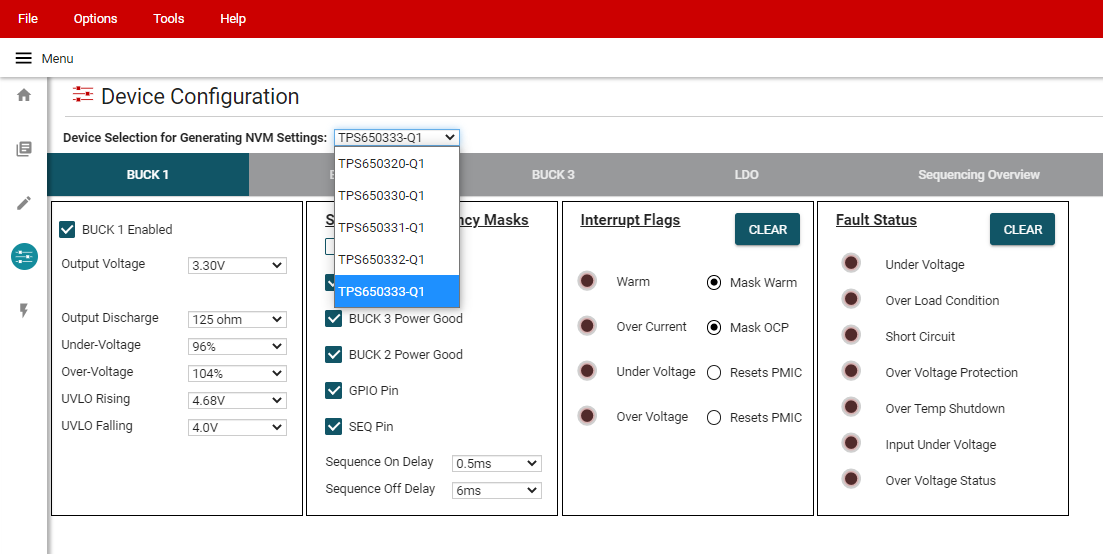Open the Tools menu
This screenshot has height=554, width=1103.
[x=168, y=19]
